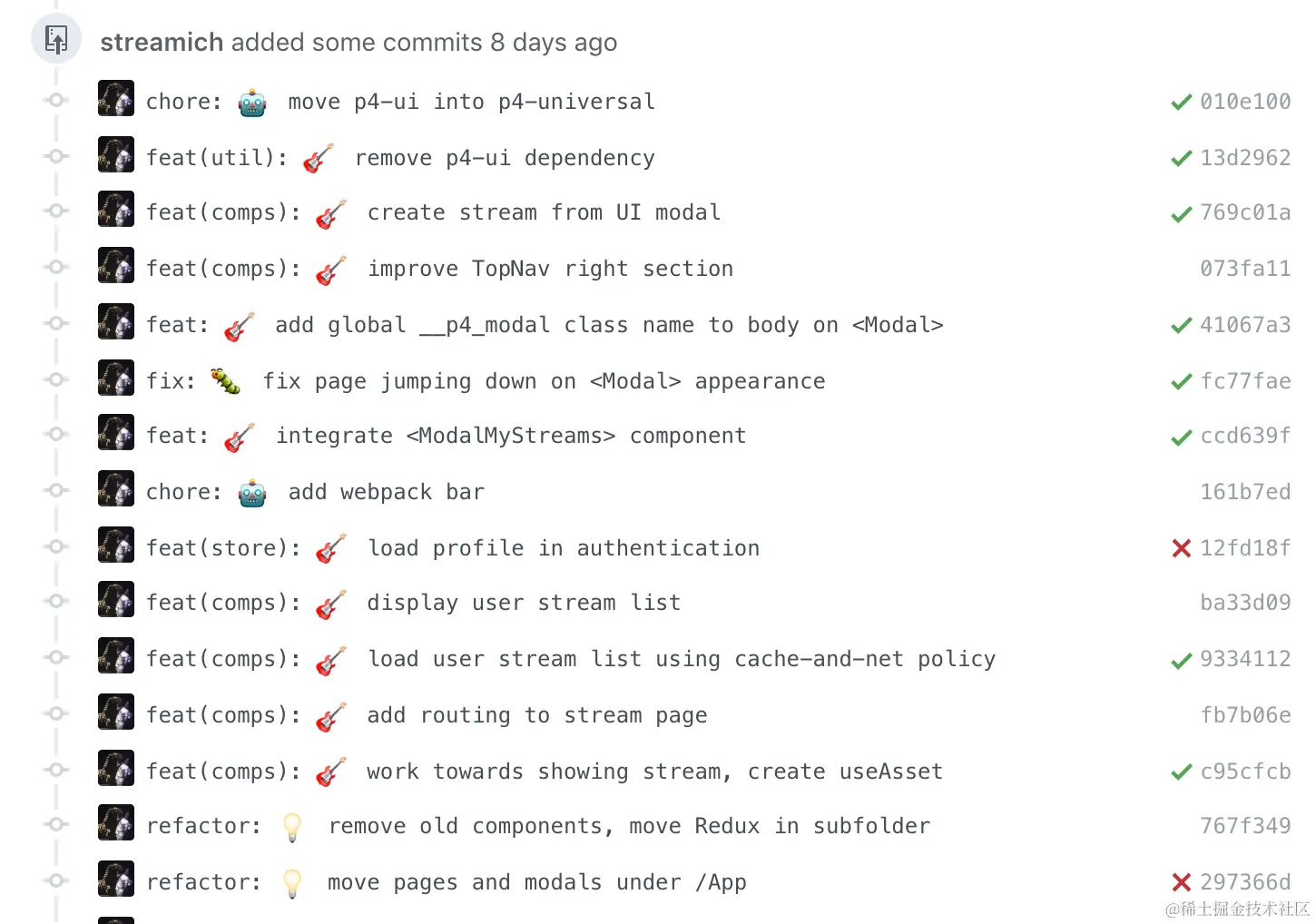Click the green check for commit 9334112
The image size is (1316, 924).
tap(1181, 661)
